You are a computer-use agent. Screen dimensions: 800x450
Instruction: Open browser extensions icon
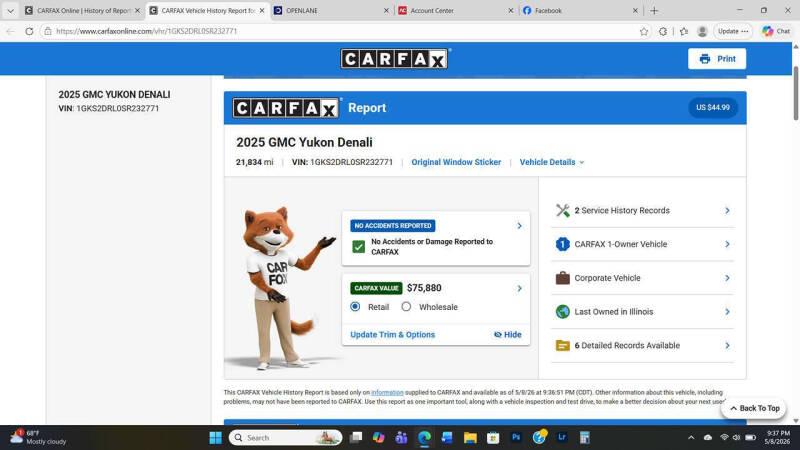(663, 31)
